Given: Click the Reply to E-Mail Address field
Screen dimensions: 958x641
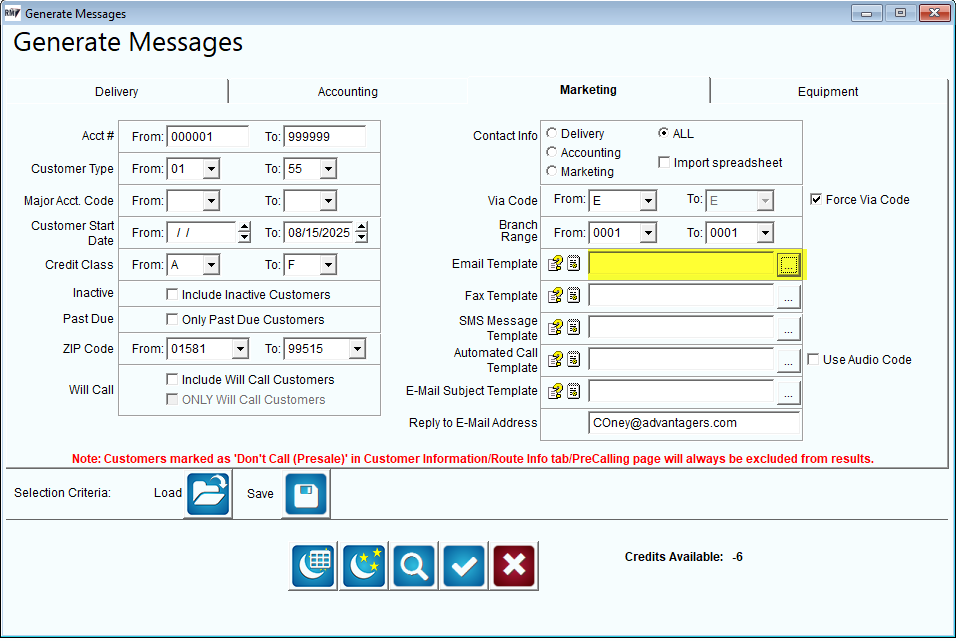Looking at the screenshot, I should [x=694, y=423].
